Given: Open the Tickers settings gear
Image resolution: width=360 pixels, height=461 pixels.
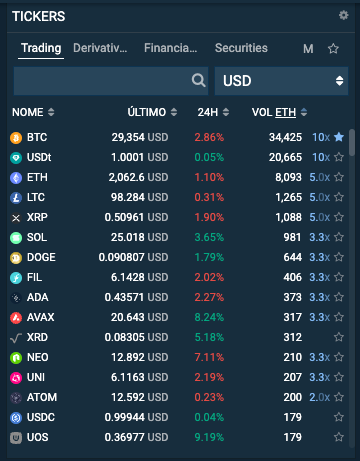Looking at the screenshot, I should 343,15.
